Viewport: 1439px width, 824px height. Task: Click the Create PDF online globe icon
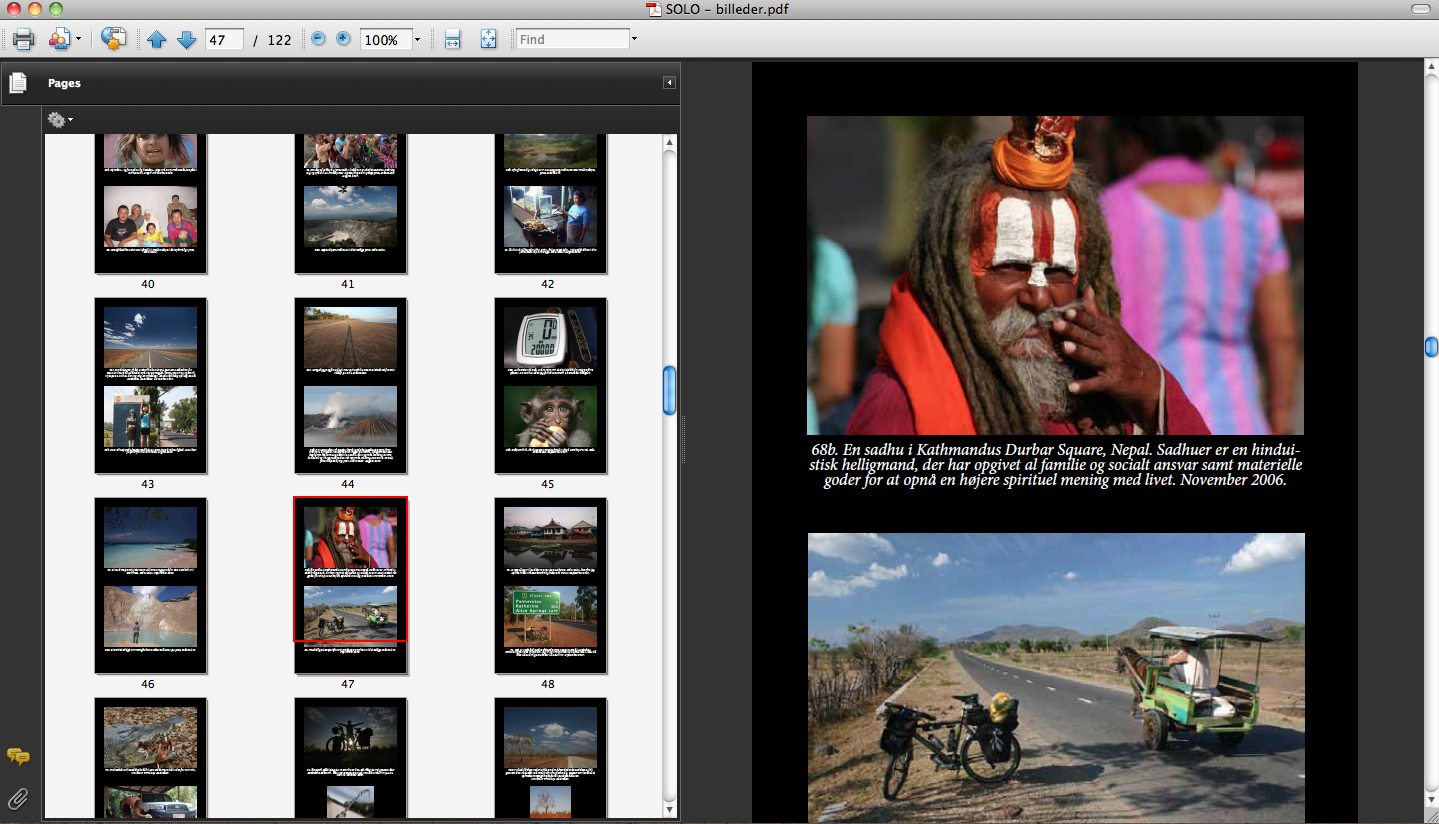(114, 39)
